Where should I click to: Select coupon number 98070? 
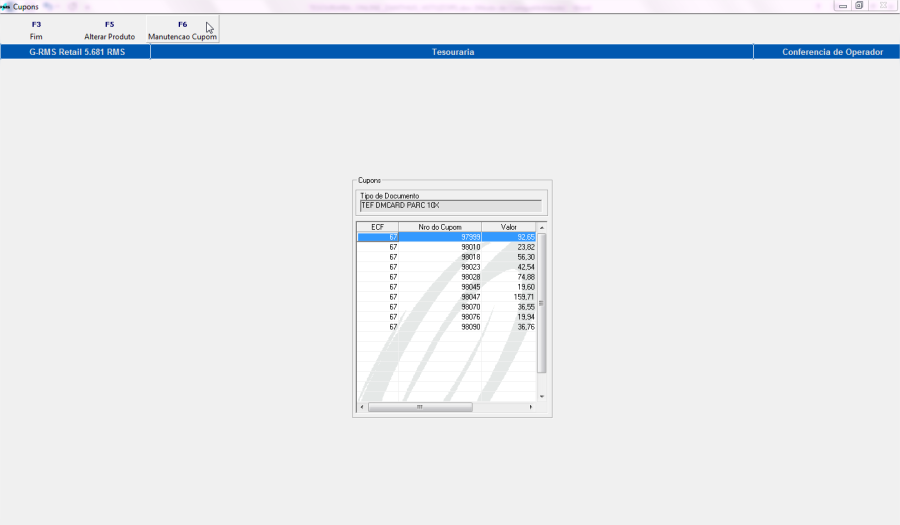click(x=440, y=307)
